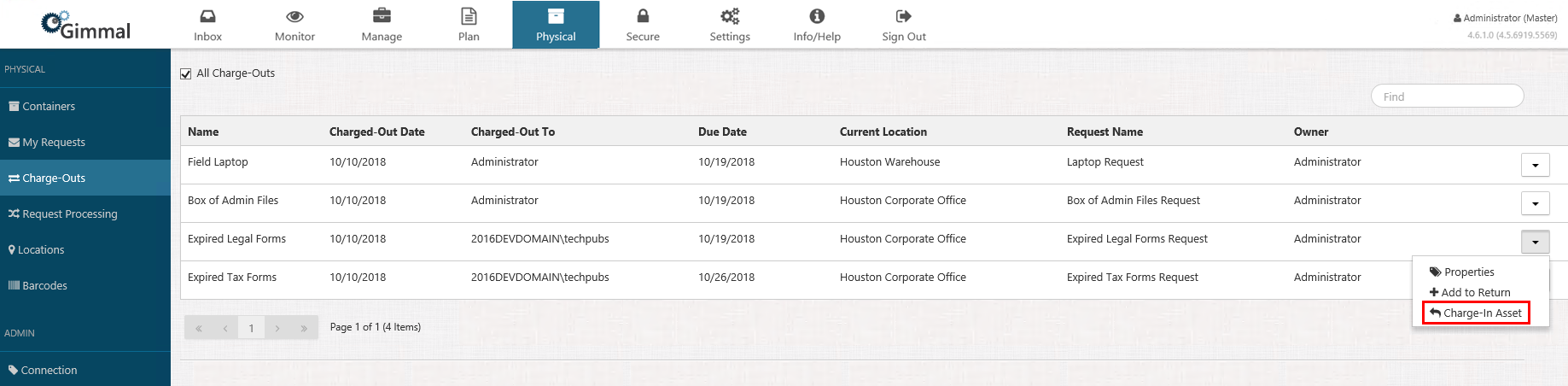Expand the Field Laptop row dropdown
Screen dimensions: 1568x386
pyautogui.click(x=1535, y=166)
